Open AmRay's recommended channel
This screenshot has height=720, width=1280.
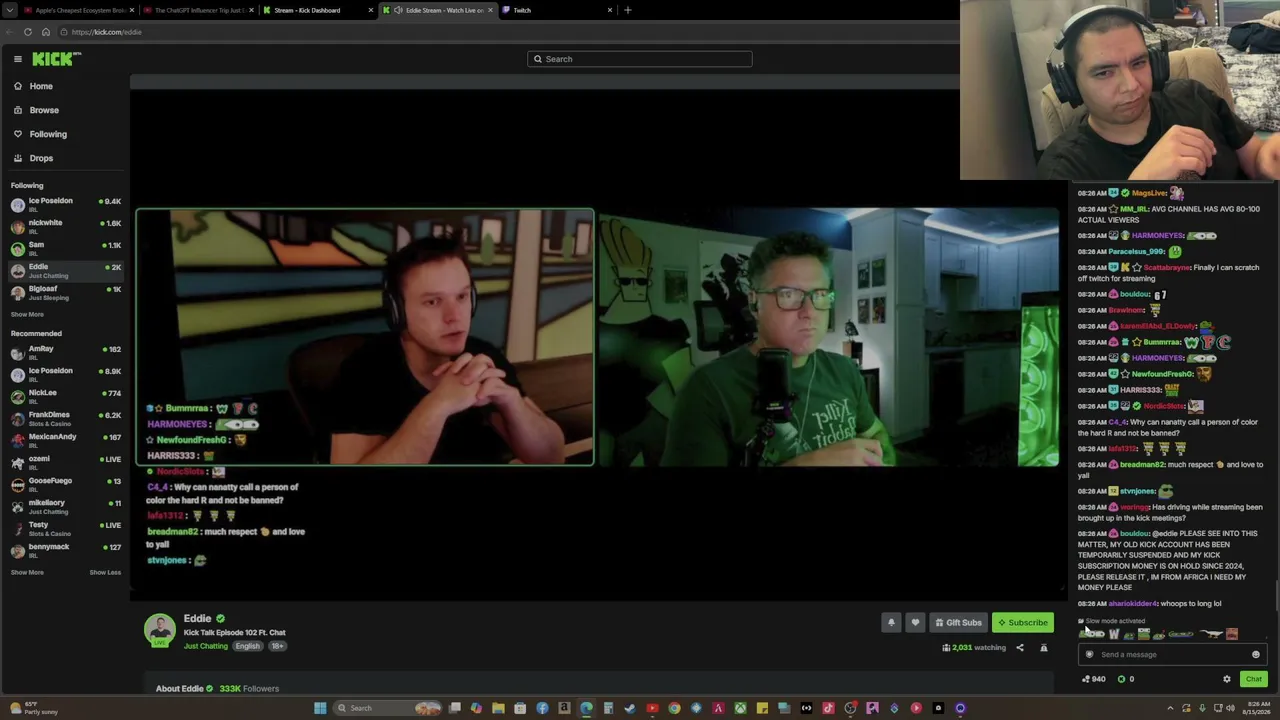pyautogui.click(x=65, y=353)
